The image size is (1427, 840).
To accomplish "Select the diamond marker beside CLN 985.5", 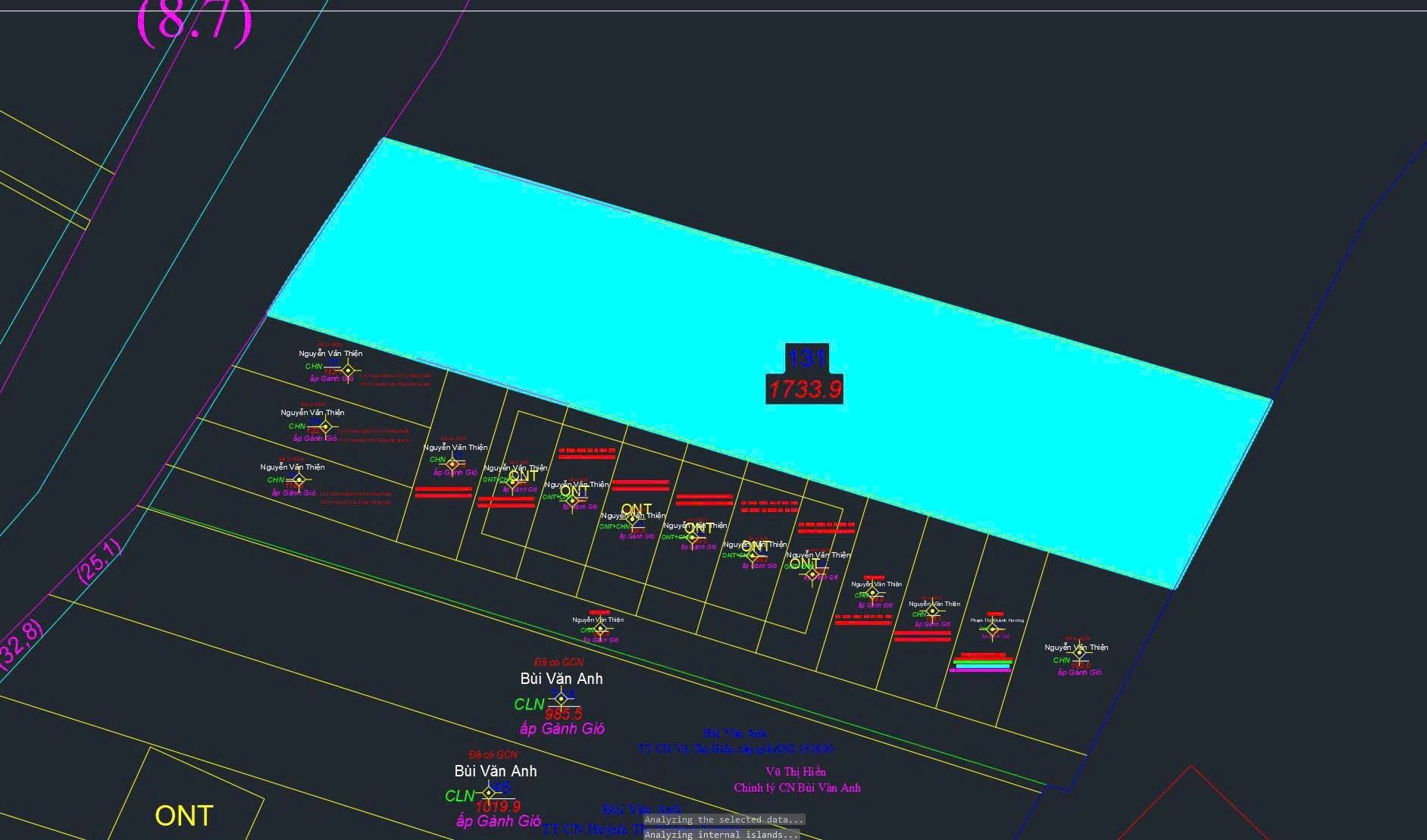I will point(561,699).
